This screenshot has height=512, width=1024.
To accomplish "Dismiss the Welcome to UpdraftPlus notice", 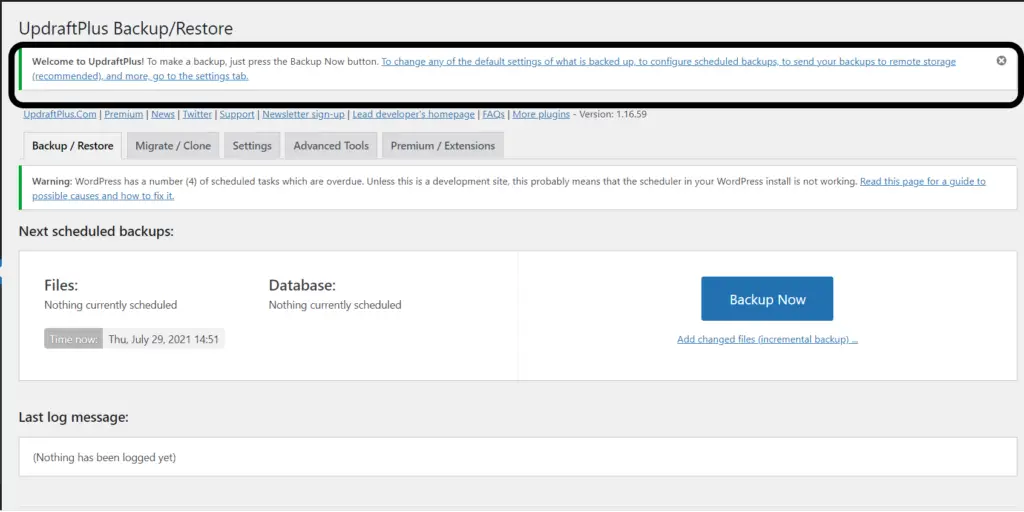I will pos(1001,61).
